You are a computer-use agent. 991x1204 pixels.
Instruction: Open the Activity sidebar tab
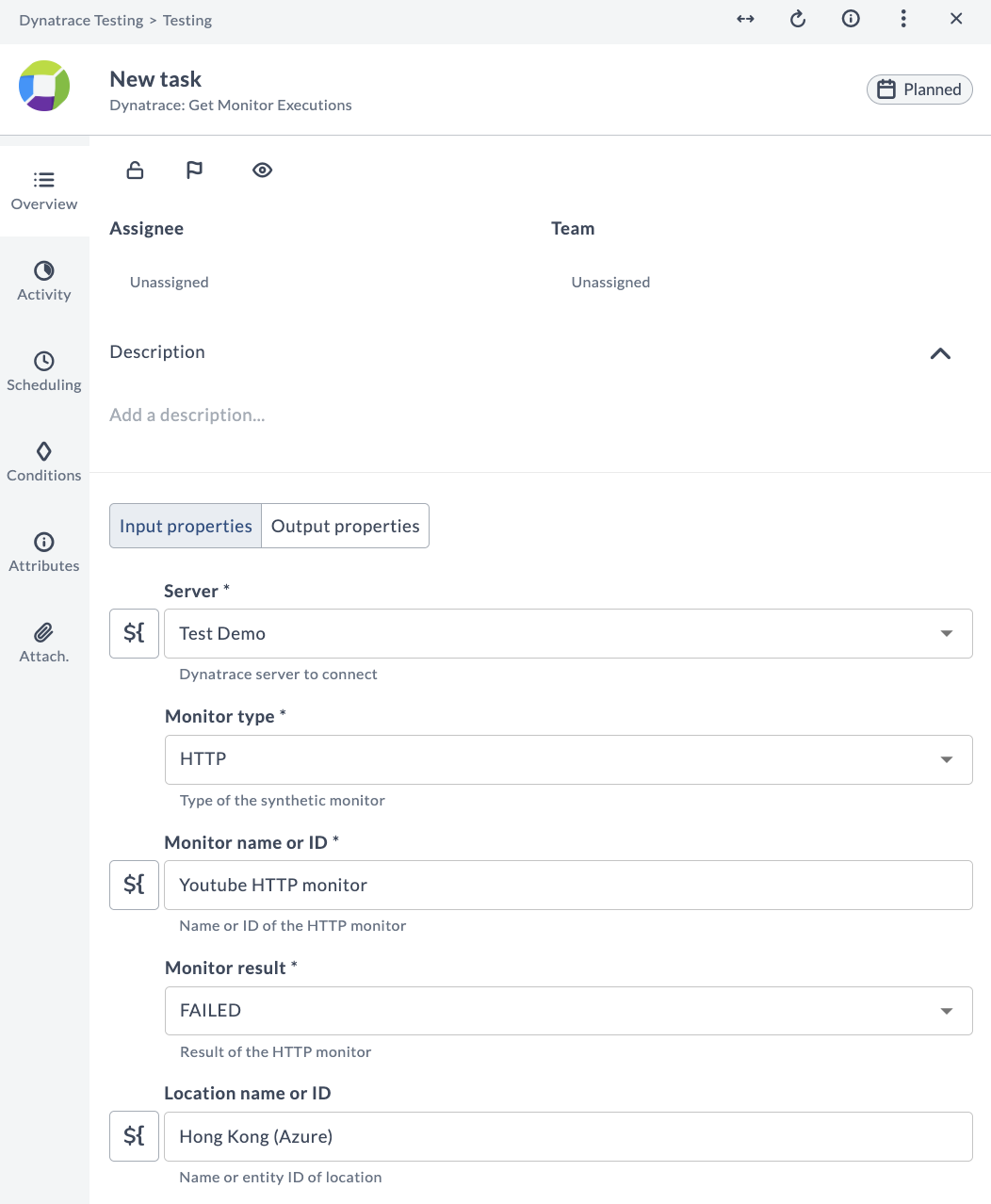click(x=44, y=282)
